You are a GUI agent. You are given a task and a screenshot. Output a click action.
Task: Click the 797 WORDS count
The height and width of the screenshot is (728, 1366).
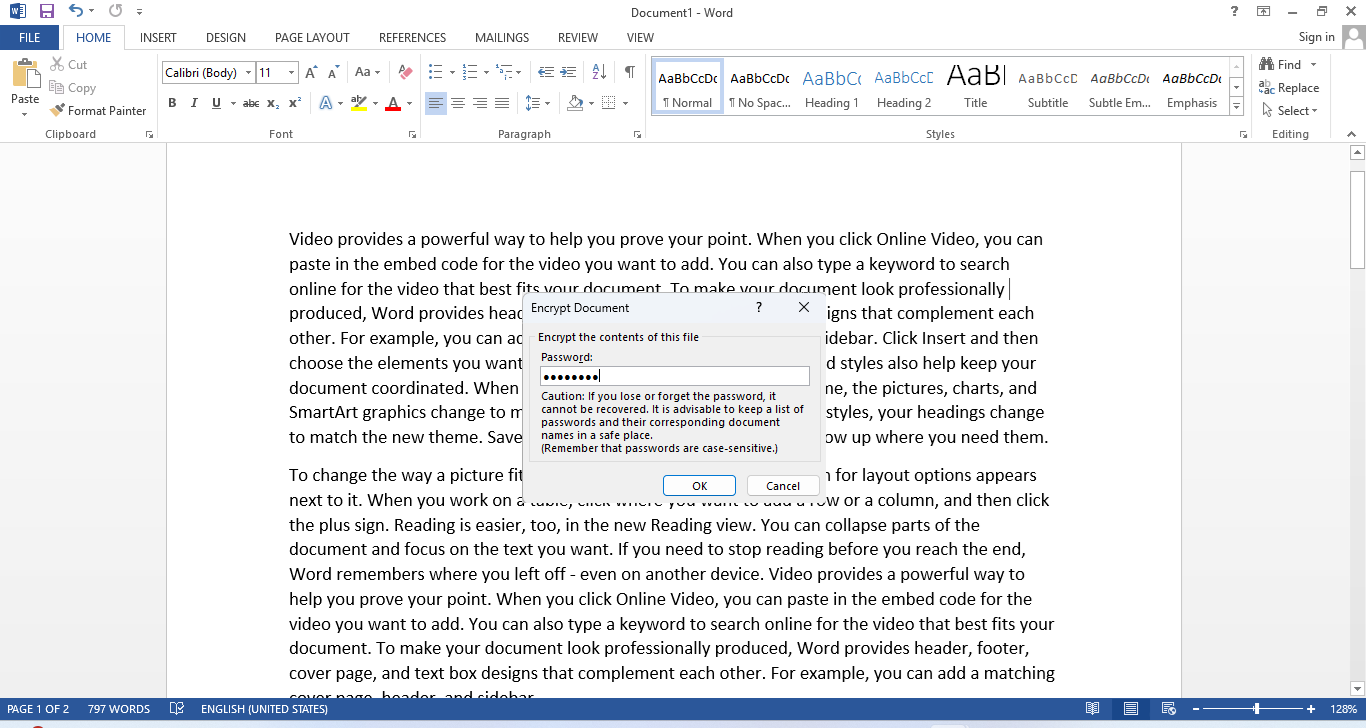coord(119,709)
